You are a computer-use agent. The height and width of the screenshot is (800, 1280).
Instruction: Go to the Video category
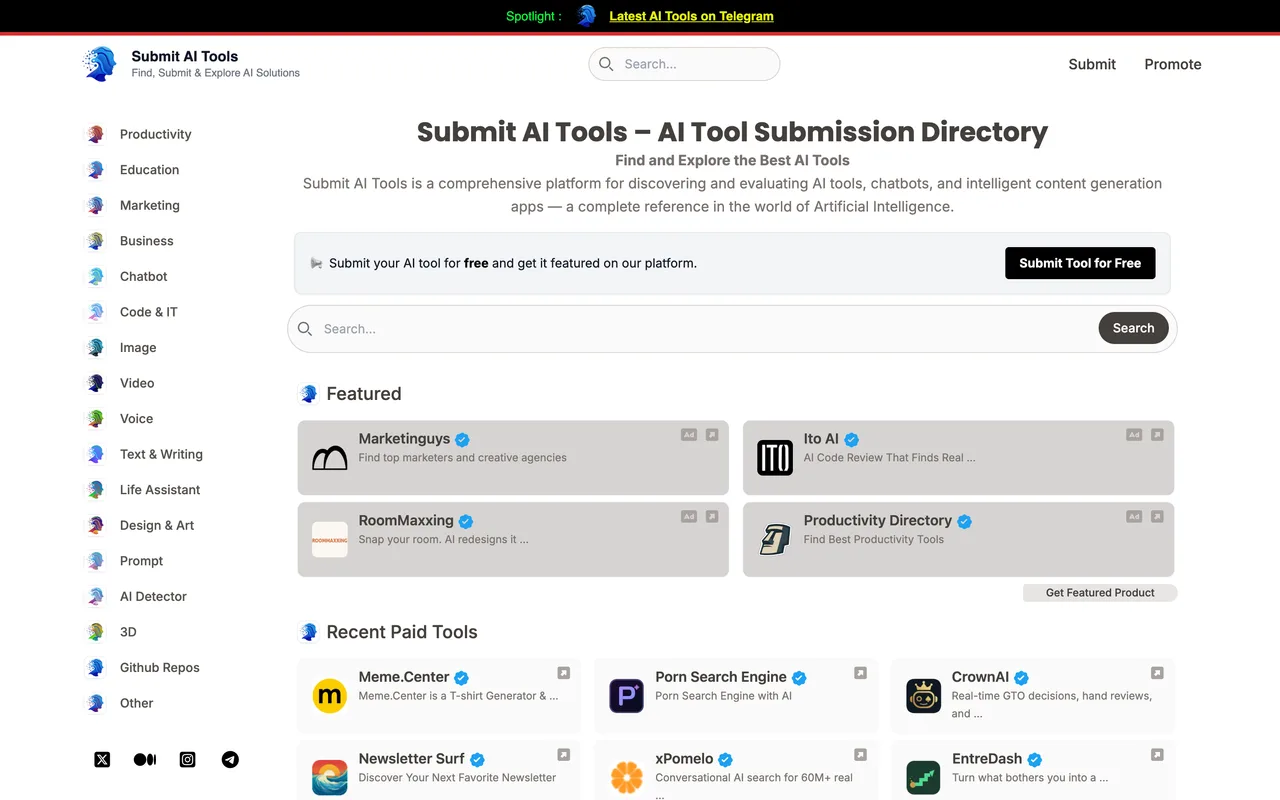tap(137, 383)
